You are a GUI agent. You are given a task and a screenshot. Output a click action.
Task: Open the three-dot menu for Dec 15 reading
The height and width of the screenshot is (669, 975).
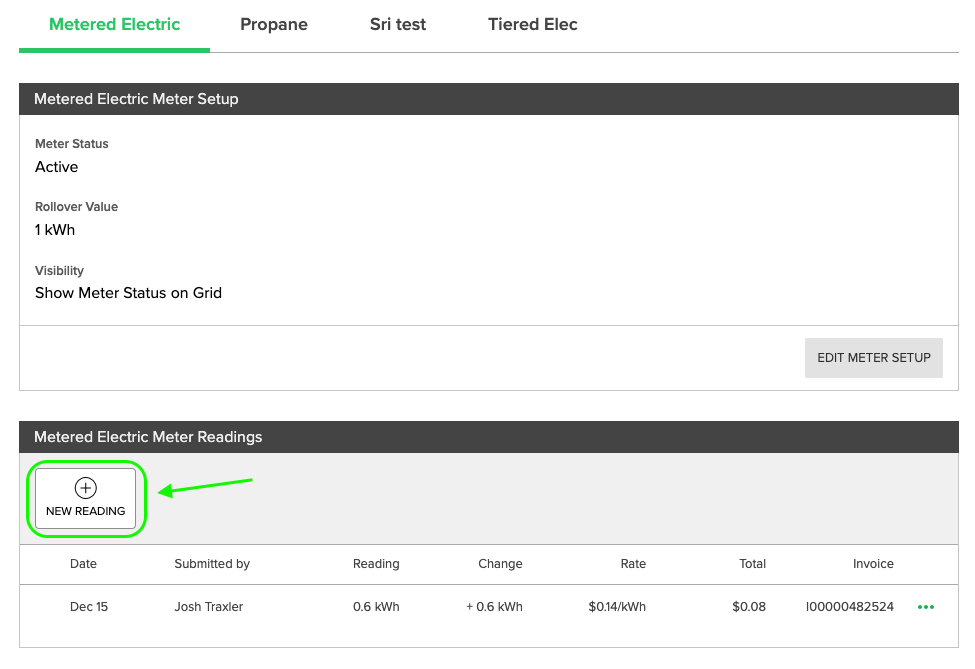[x=925, y=607]
